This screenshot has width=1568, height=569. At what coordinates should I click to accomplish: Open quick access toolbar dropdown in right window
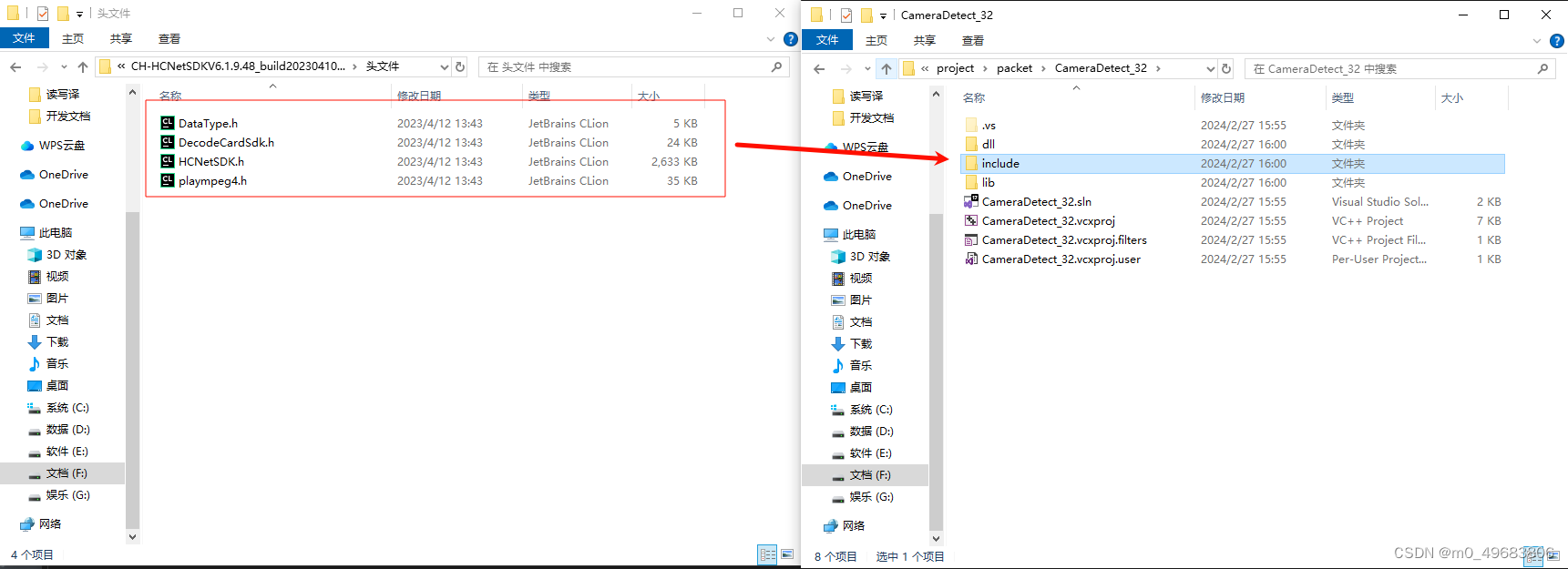click(883, 15)
